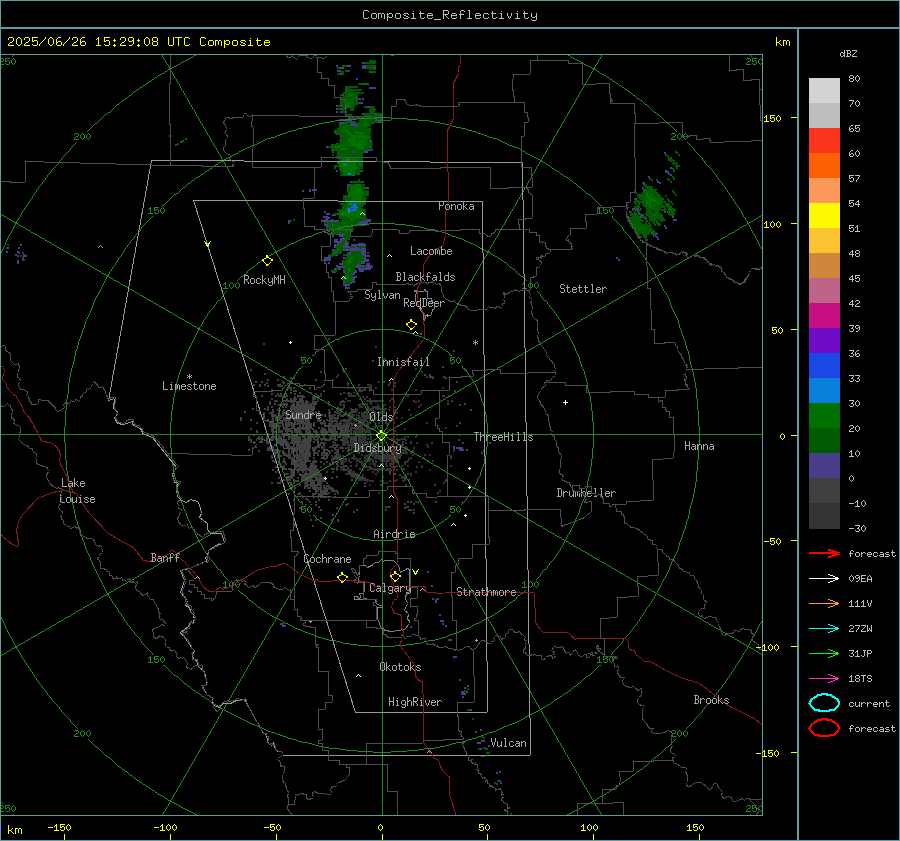Click the Innisfail city label
This screenshot has width=900, height=841.
coord(403,362)
